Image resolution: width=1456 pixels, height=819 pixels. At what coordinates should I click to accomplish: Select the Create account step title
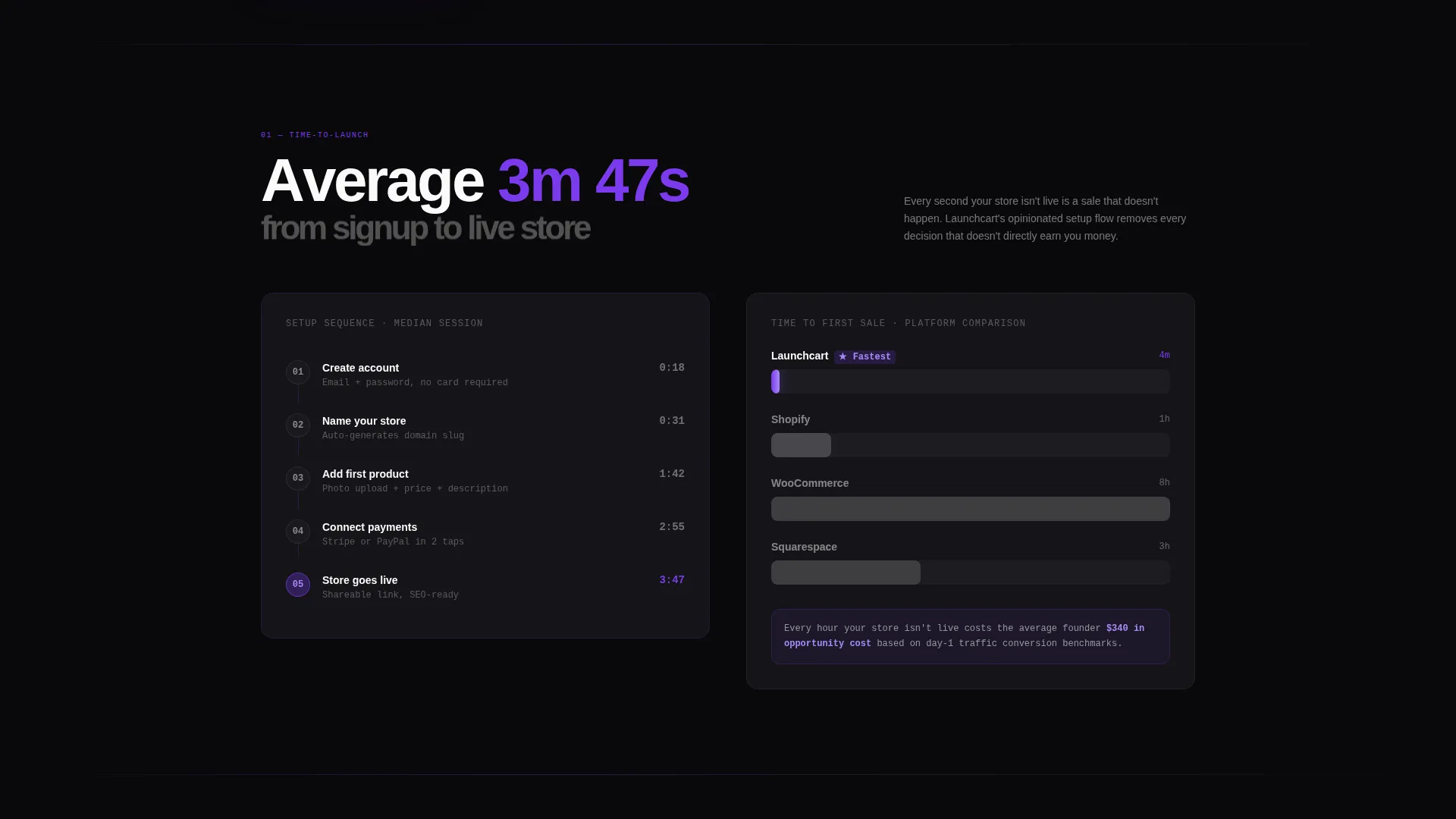click(360, 368)
